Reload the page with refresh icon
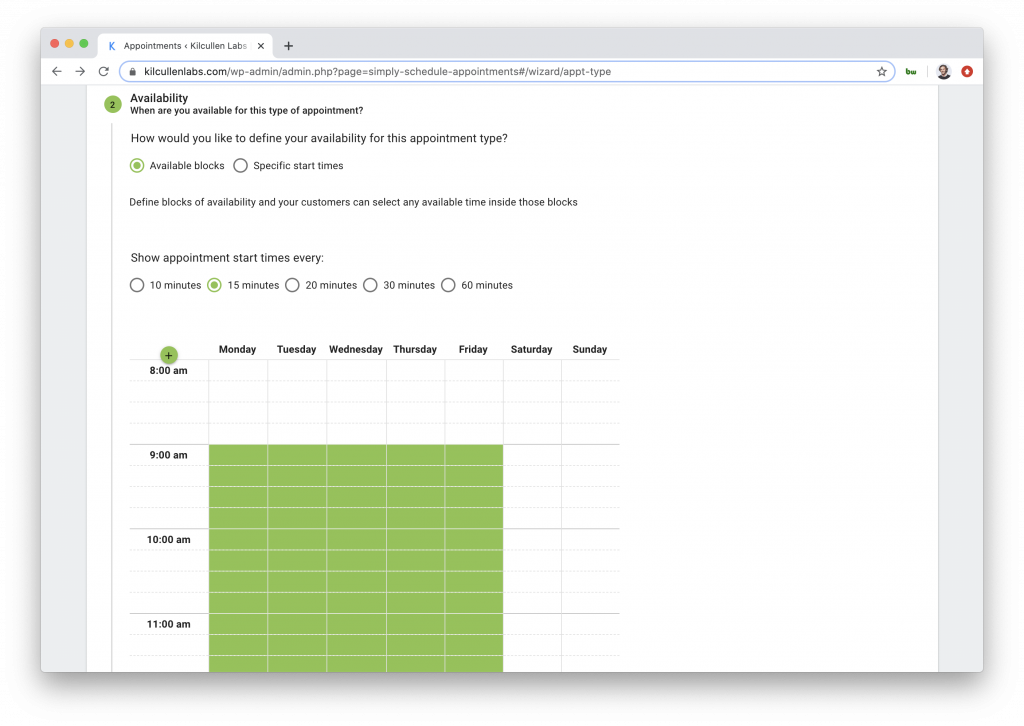Image resolution: width=1024 pixels, height=726 pixels. coord(104,72)
